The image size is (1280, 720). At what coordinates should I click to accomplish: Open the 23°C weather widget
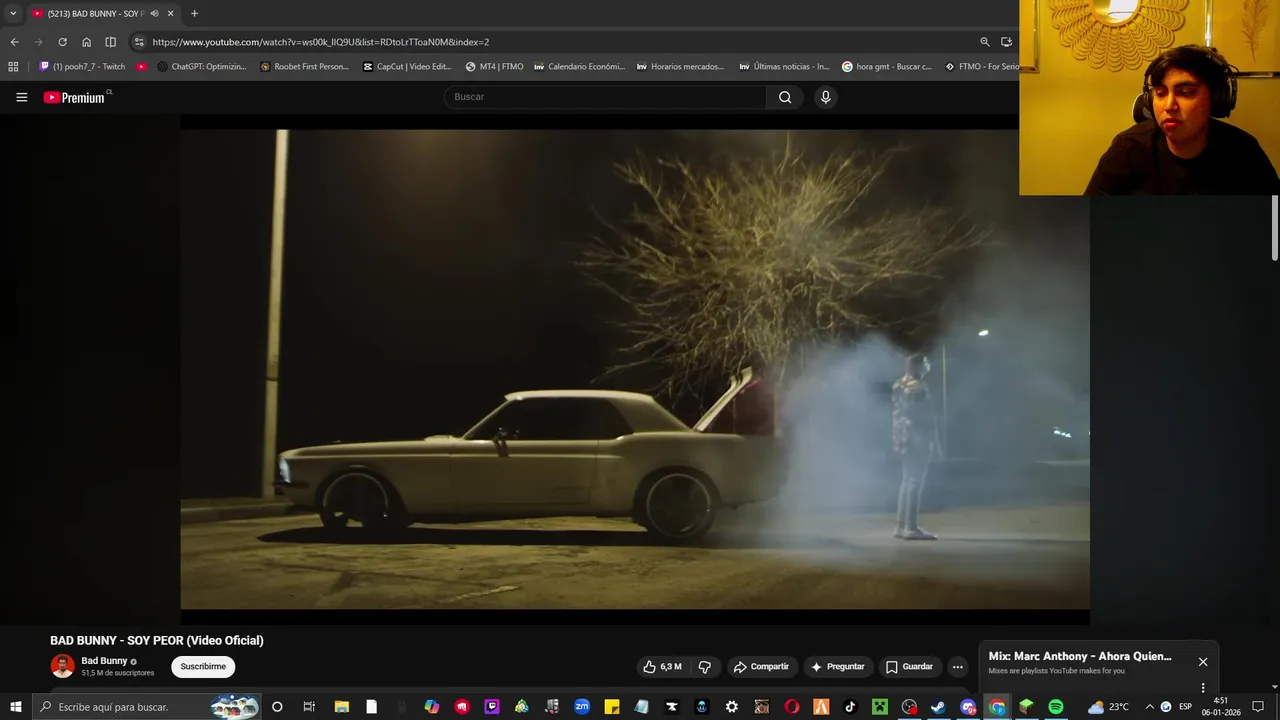tap(1108, 707)
